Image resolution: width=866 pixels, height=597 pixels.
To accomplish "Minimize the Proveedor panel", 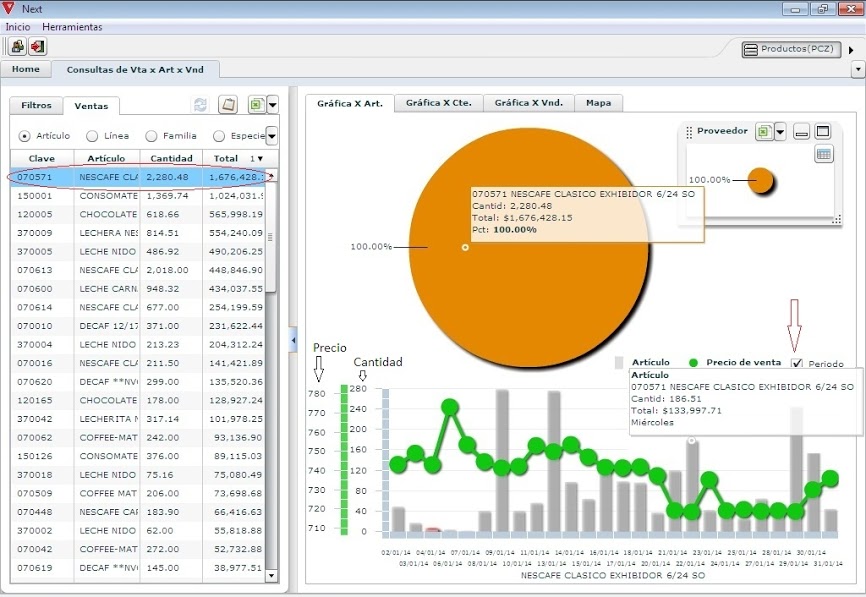I will point(801,131).
